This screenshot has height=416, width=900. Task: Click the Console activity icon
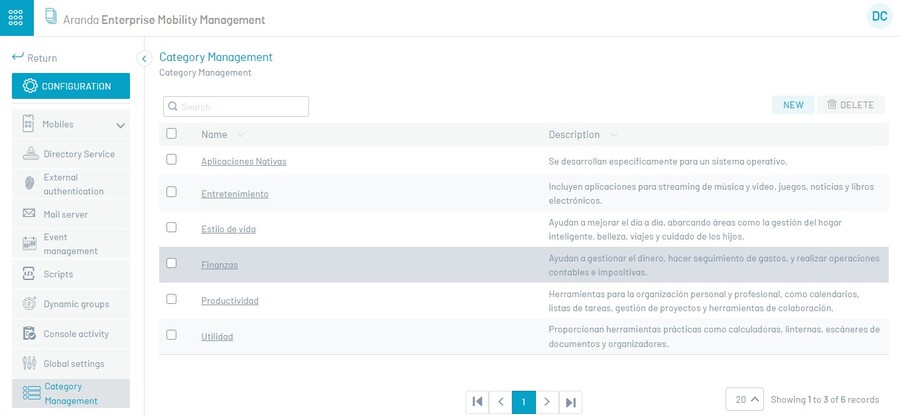[x=28, y=334]
